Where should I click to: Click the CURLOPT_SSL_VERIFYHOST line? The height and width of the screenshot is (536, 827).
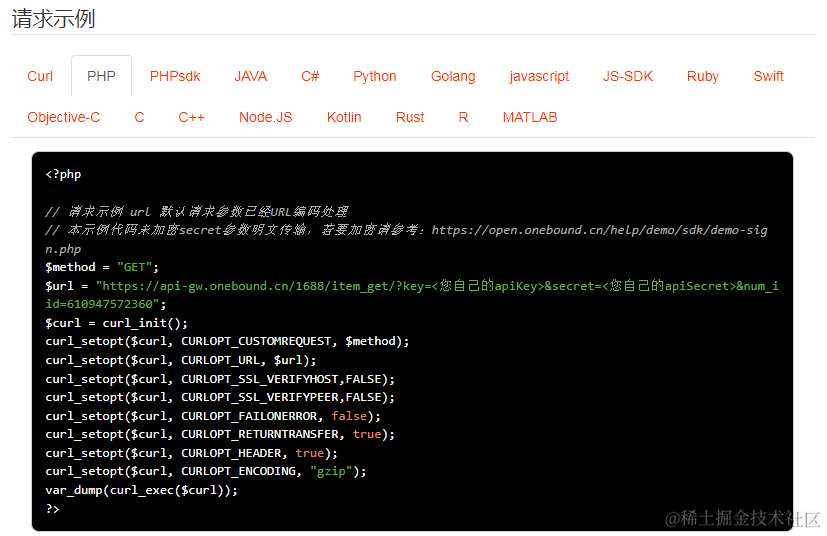(220, 379)
